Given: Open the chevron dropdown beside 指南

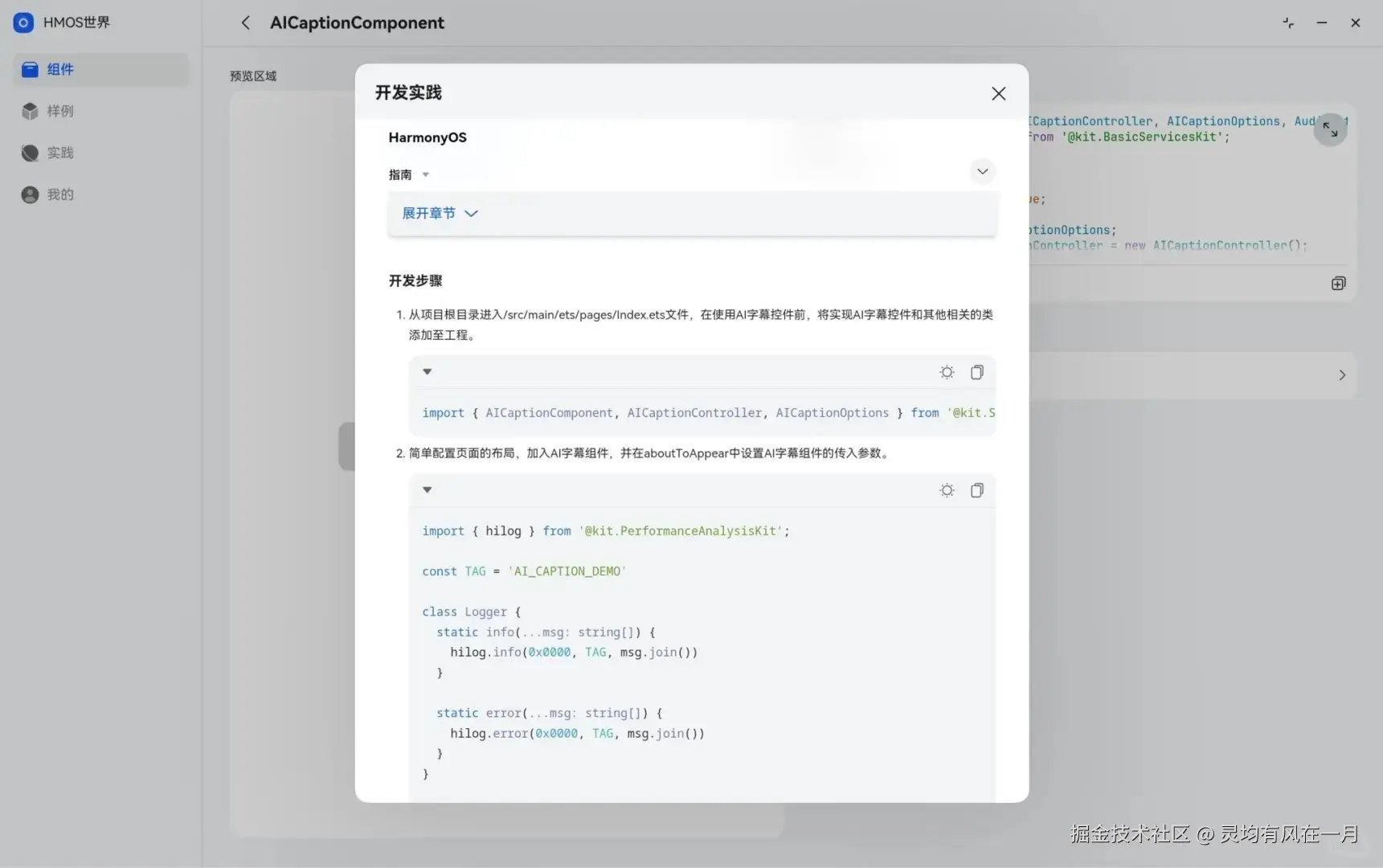Looking at the screenshot, I should pos(982,171).
